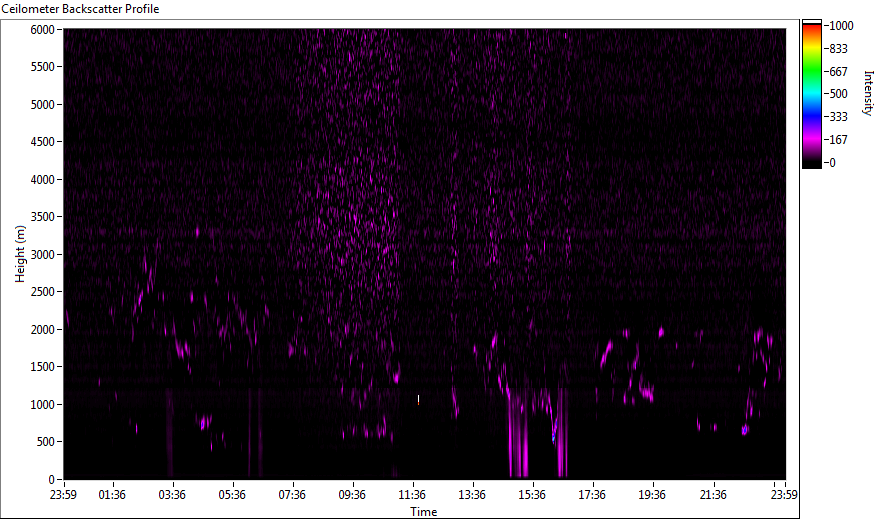Click the 500 height axis tick label
Image resolution: width=878 pixels, height=519 pixels.
coord(46,442)
